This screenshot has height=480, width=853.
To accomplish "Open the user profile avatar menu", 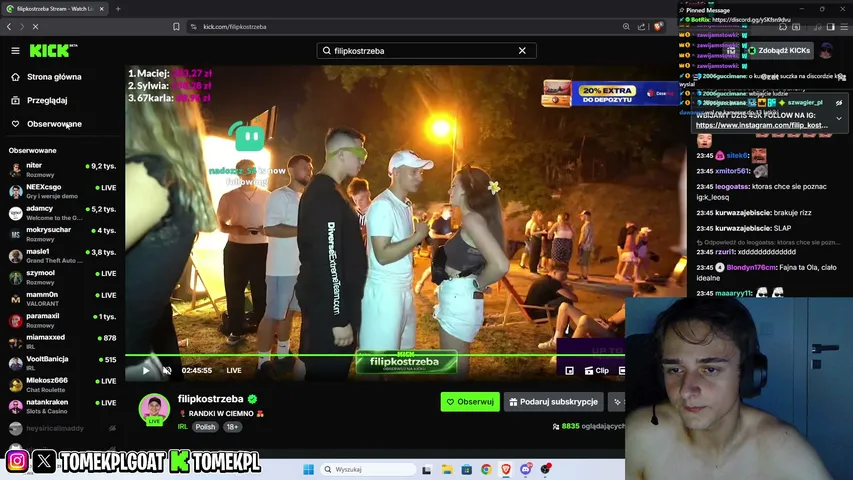I will point(827,51).
